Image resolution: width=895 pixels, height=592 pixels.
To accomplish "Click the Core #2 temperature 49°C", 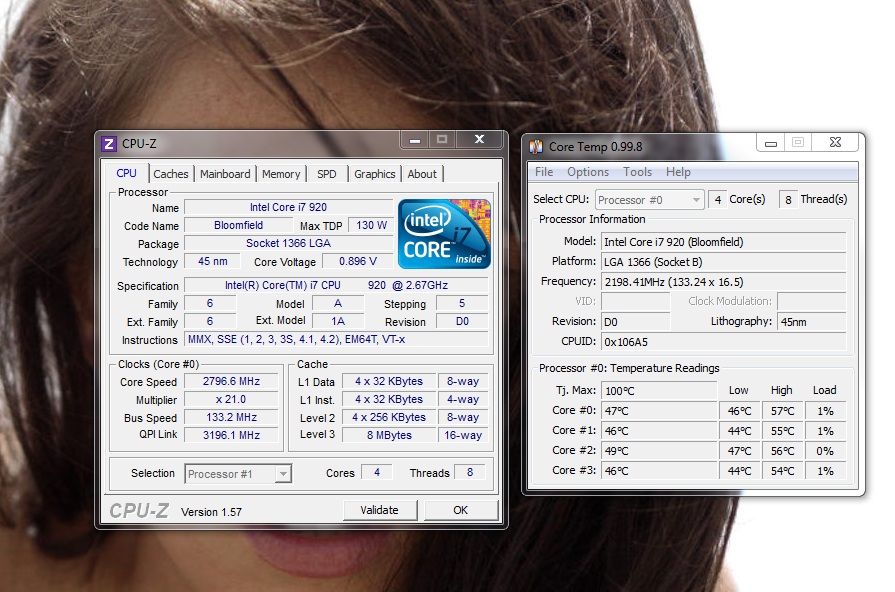I will [659, 451].
